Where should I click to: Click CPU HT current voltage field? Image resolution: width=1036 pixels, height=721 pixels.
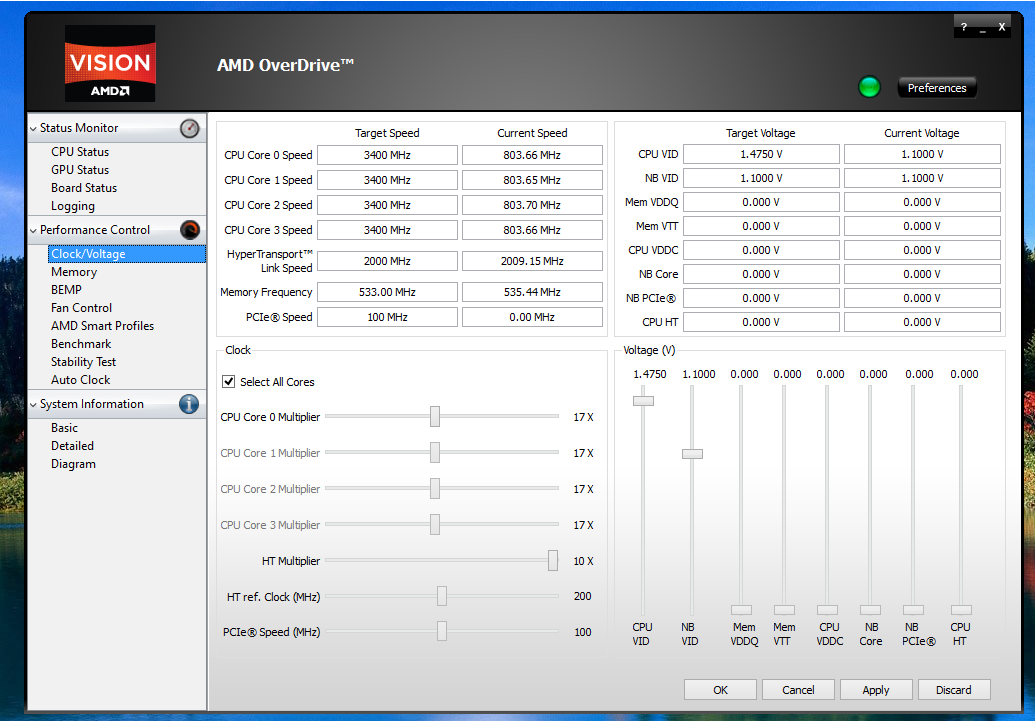(x=922, y=323)
